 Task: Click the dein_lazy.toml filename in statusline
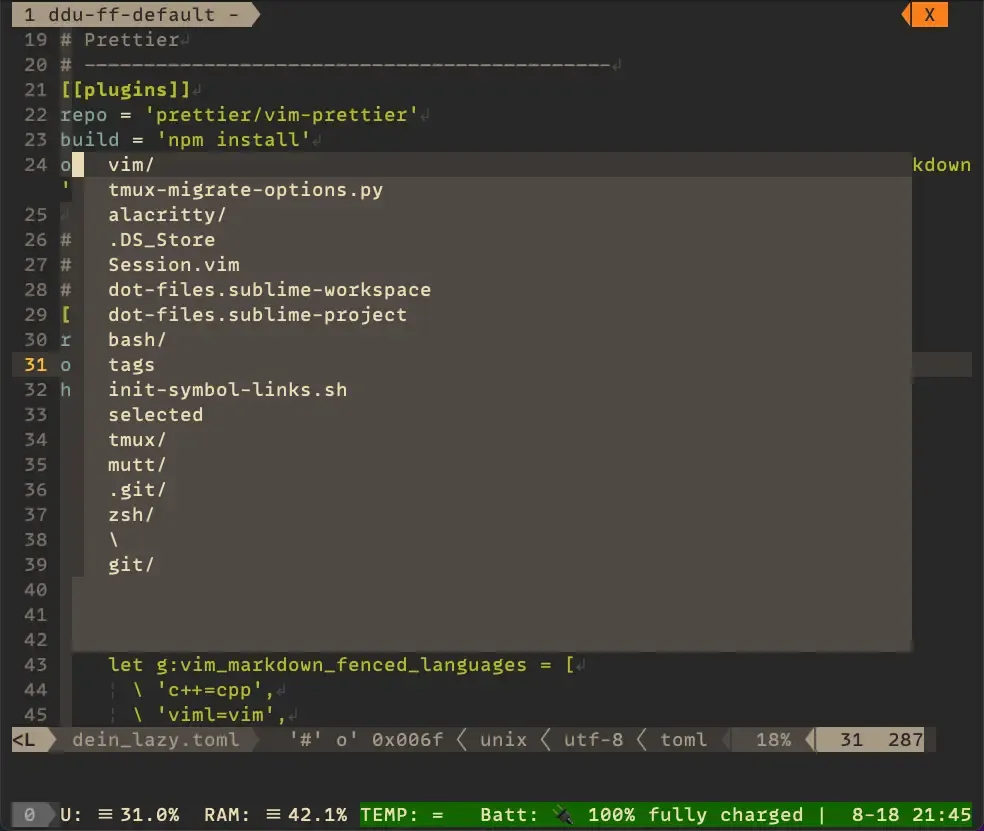[155, 740]
